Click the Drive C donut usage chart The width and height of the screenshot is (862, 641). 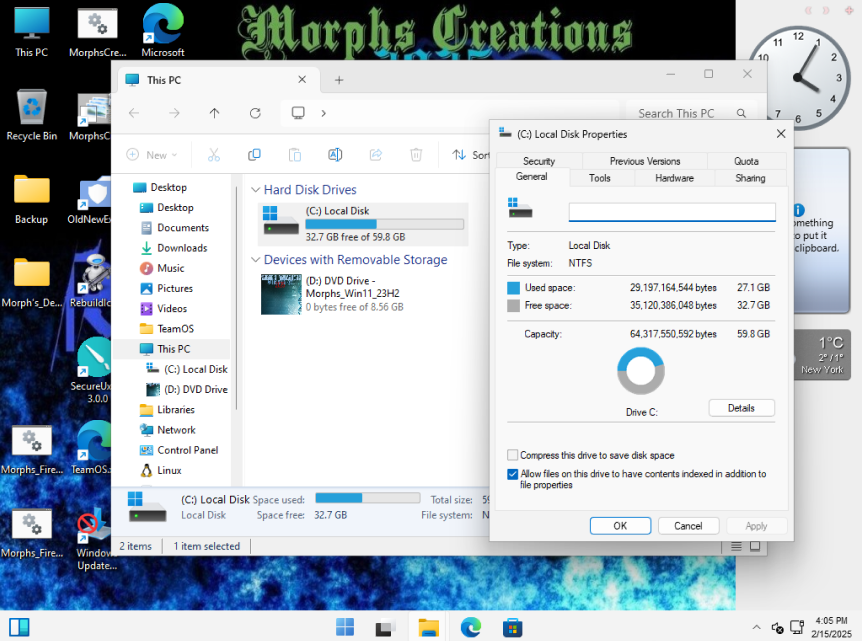[640, 372]
